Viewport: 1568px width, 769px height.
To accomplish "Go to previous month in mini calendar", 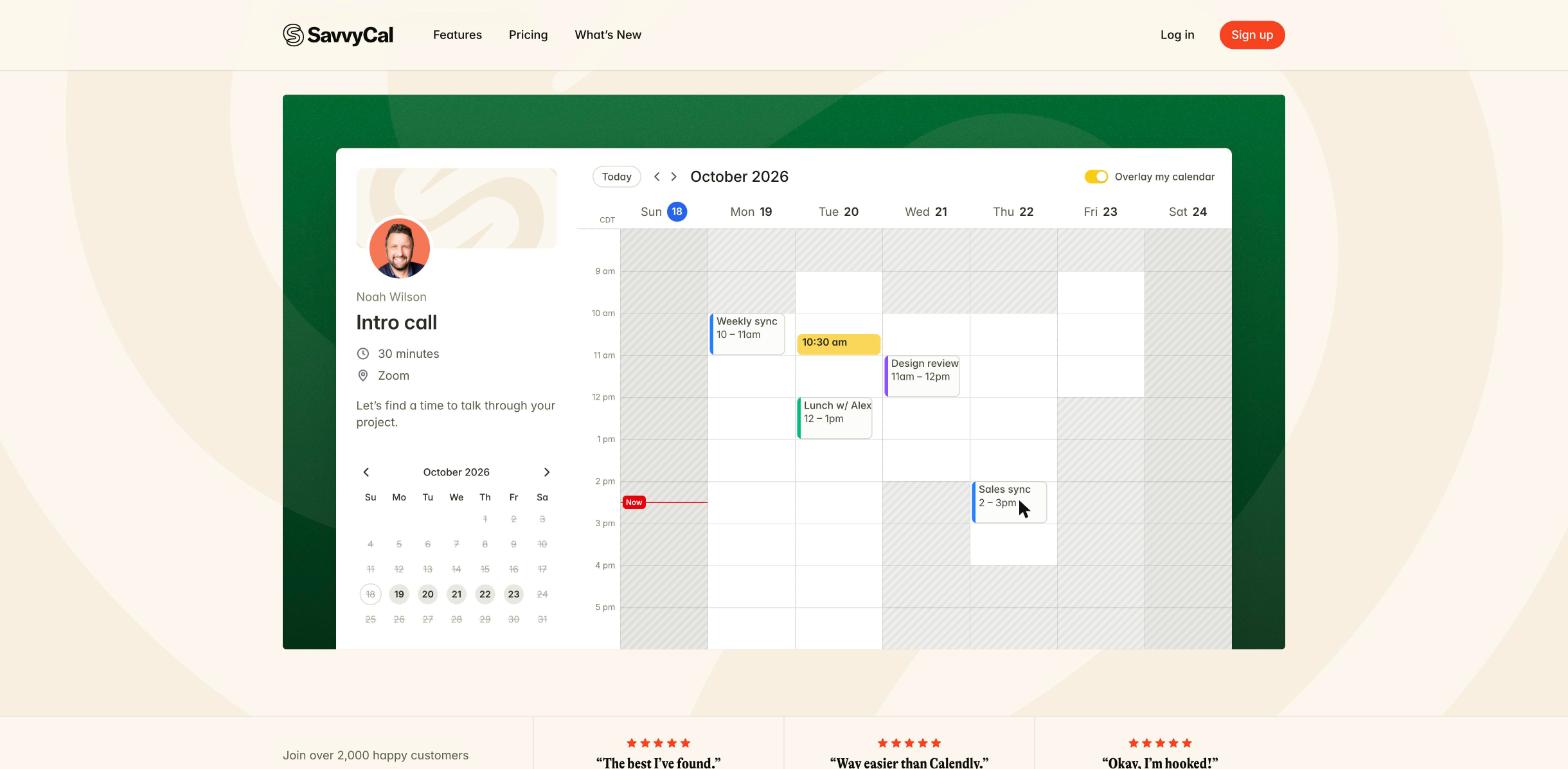I will pos(366,472).
